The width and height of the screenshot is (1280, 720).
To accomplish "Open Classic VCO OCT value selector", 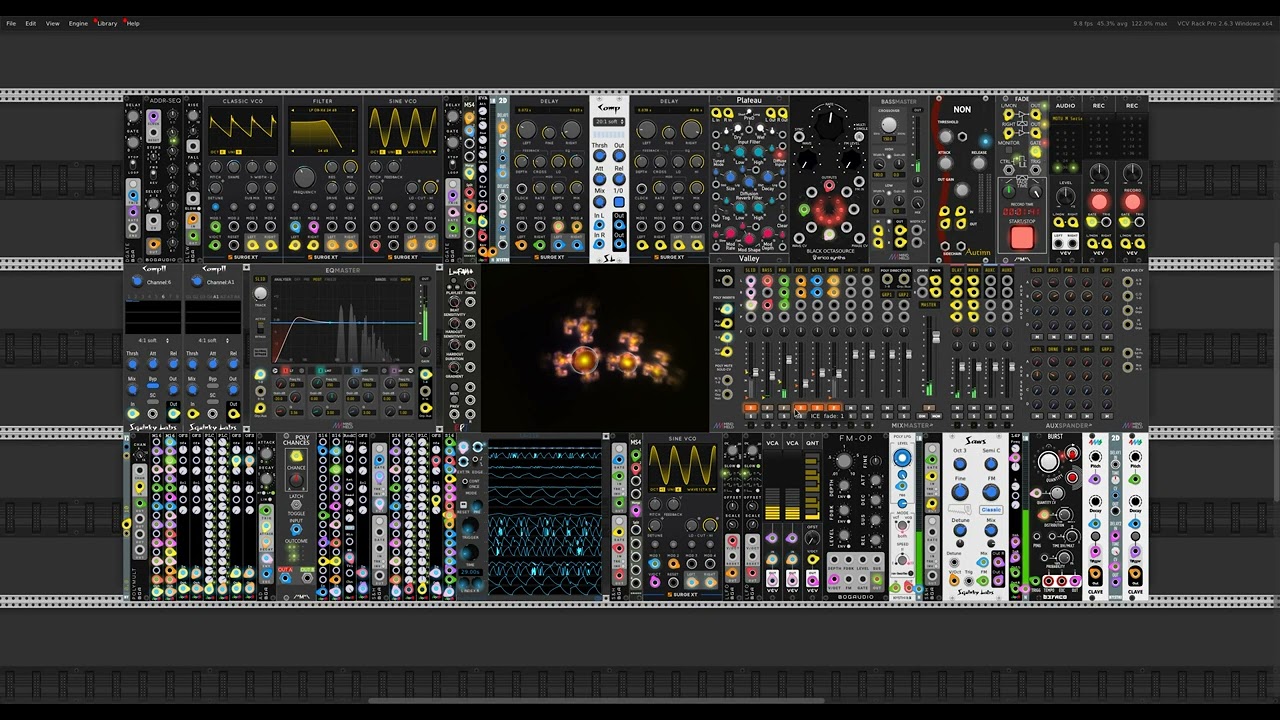I will (222, 152).
